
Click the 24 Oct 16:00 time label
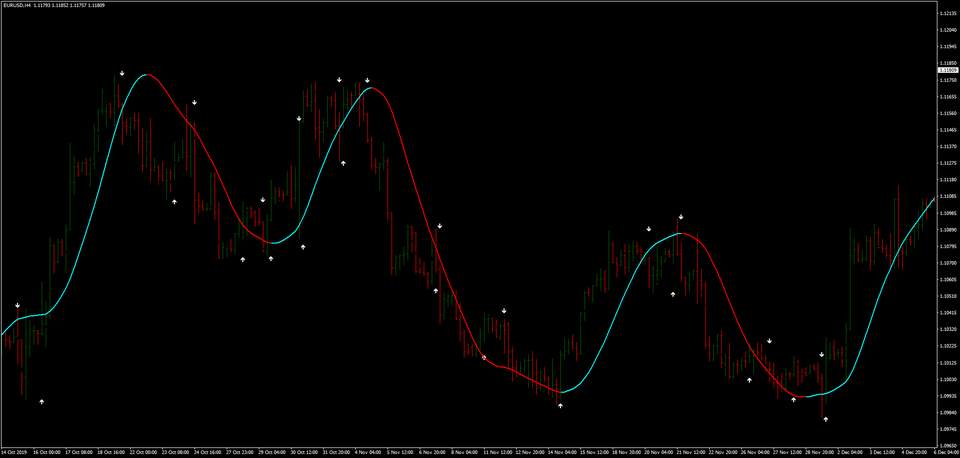[x=208, y=452]
